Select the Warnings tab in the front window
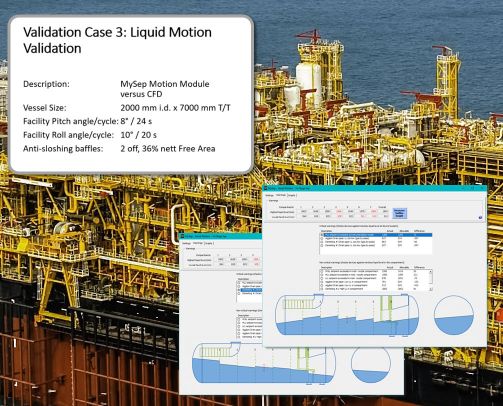 [x=281, y=195]
